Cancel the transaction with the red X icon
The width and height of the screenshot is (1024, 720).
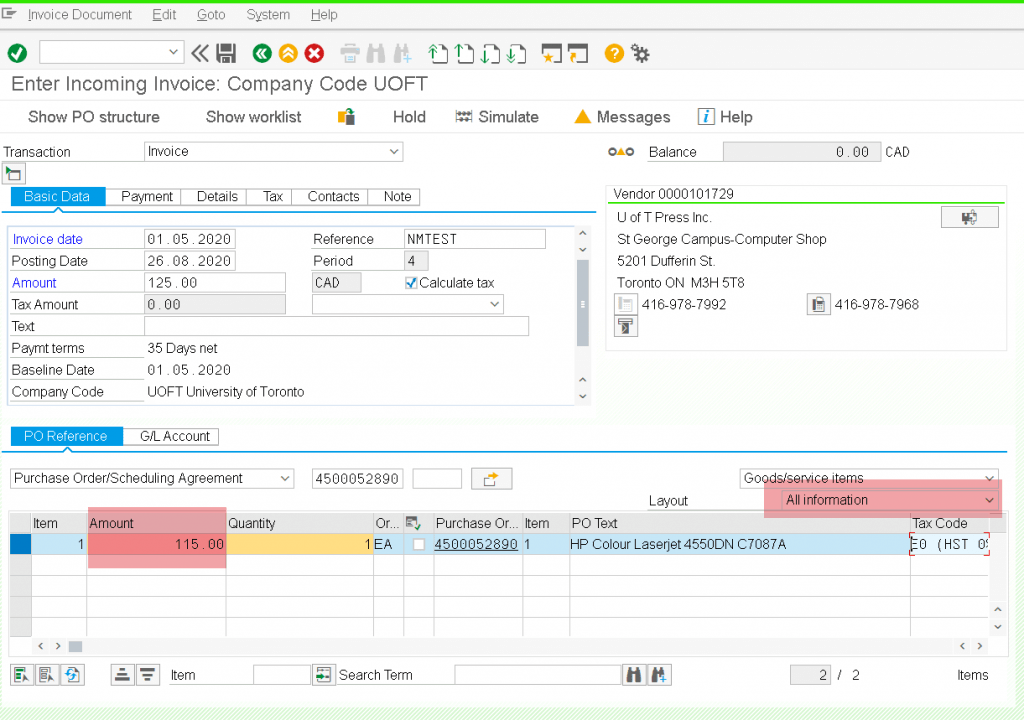(x=314, y=52)
